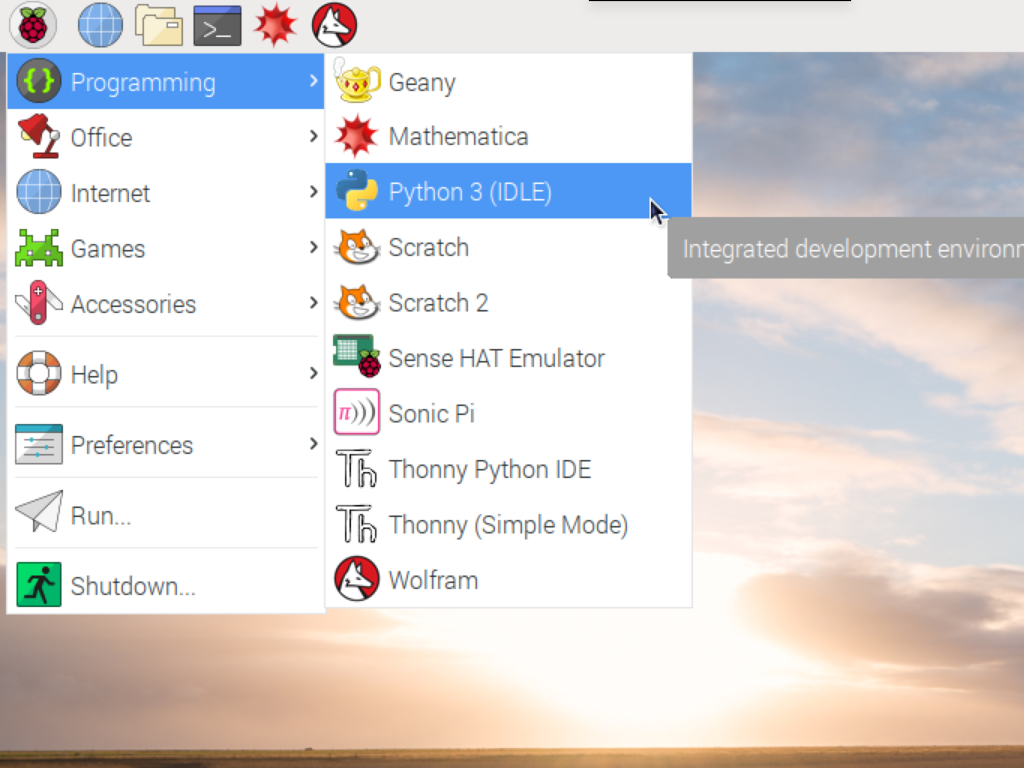Launch Mathematica from the taskbar spiky icon

point(276,25)
